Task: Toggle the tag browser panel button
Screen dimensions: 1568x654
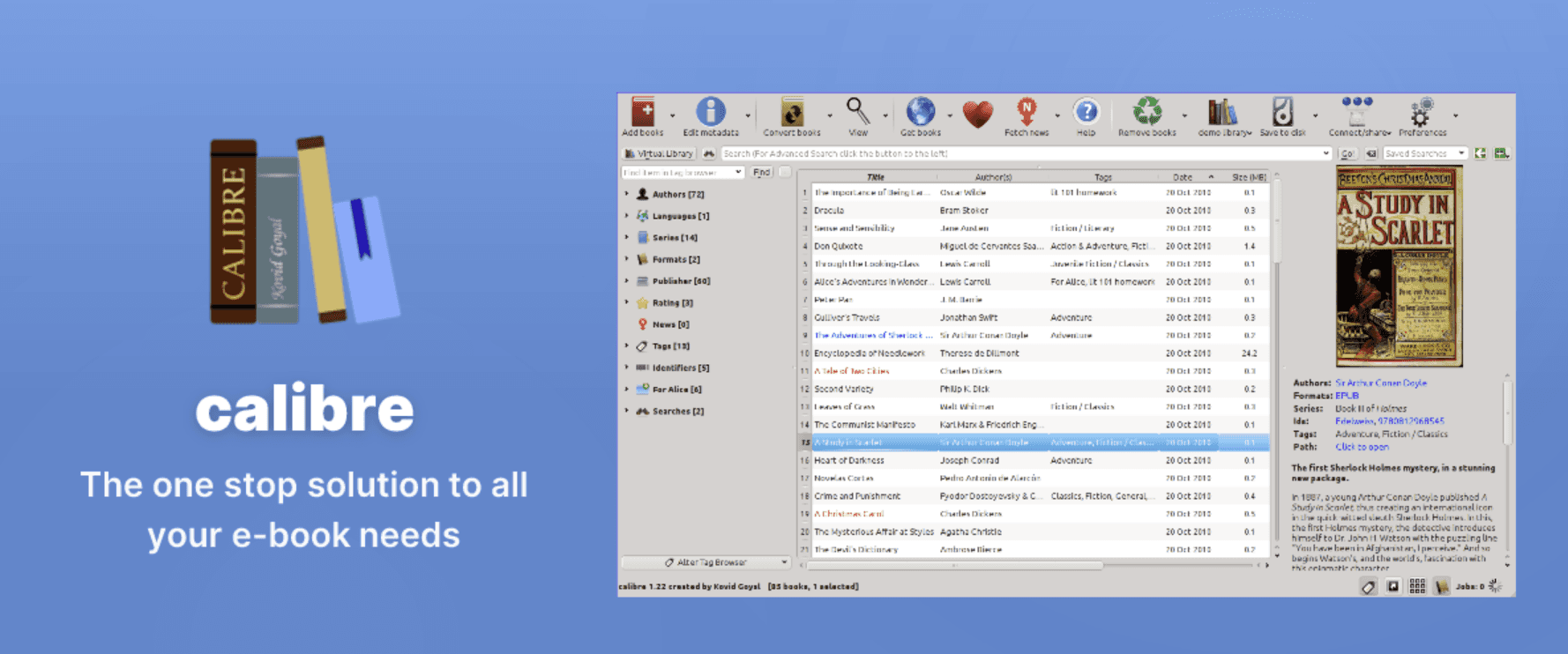Action: 1368,586
